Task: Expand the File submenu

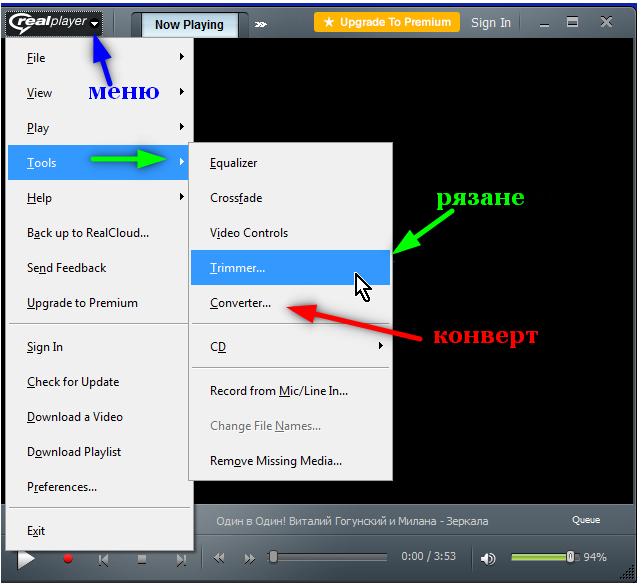Action: click(98, 58)
